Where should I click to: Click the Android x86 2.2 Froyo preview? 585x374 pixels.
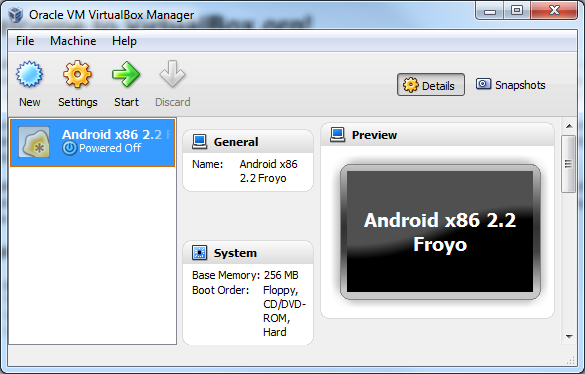tap(440, 232)
